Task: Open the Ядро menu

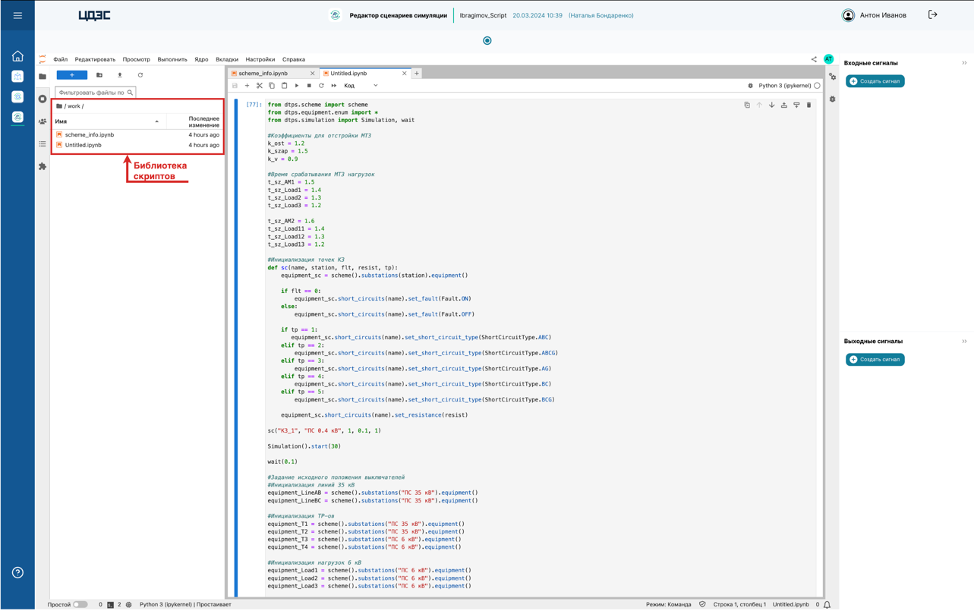Action: (201, 59)
